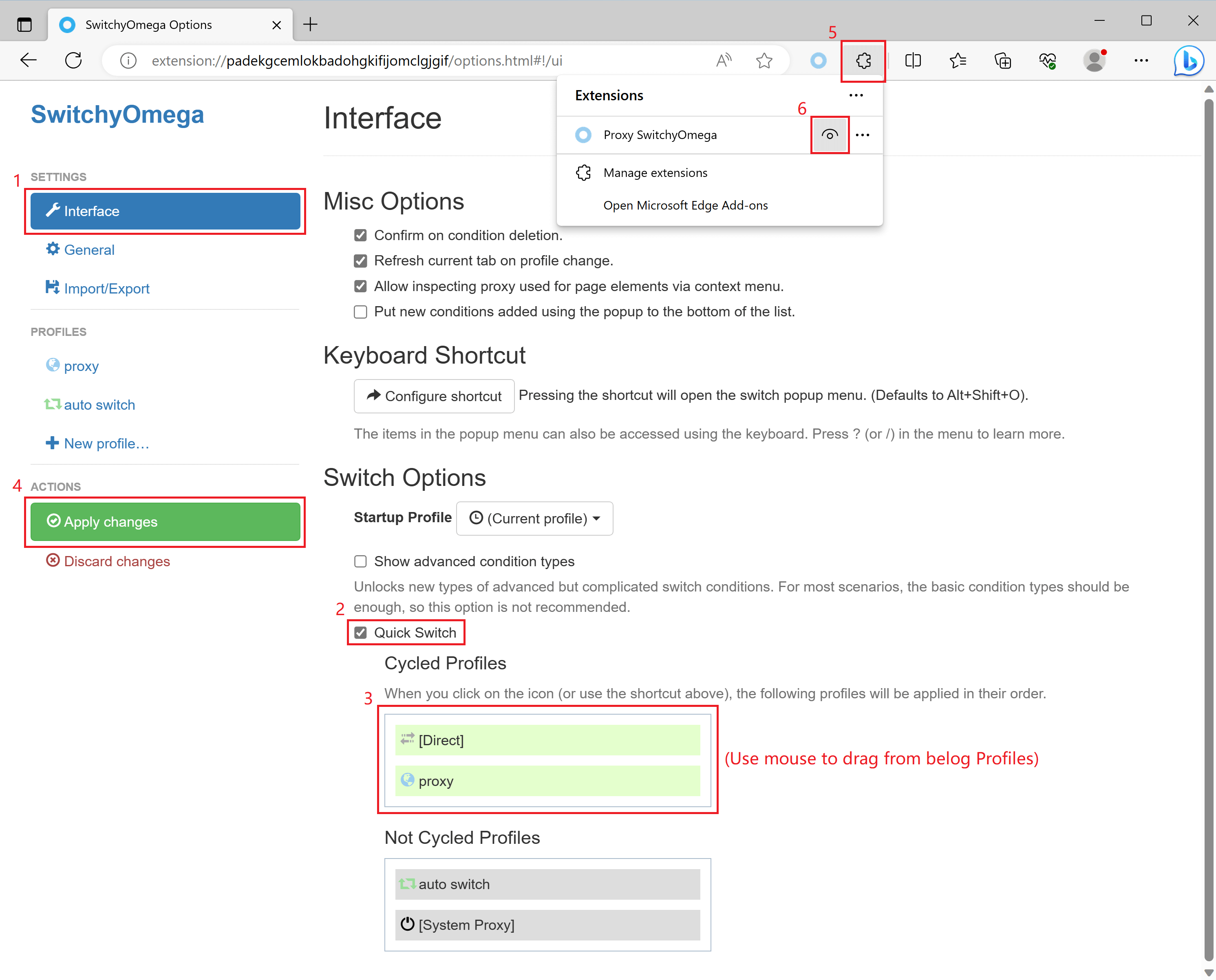The width and height of the screenshot is (1216, 980).
Task: Uncheck Confirm on condition deletion
Action: [x=360, y=235]
